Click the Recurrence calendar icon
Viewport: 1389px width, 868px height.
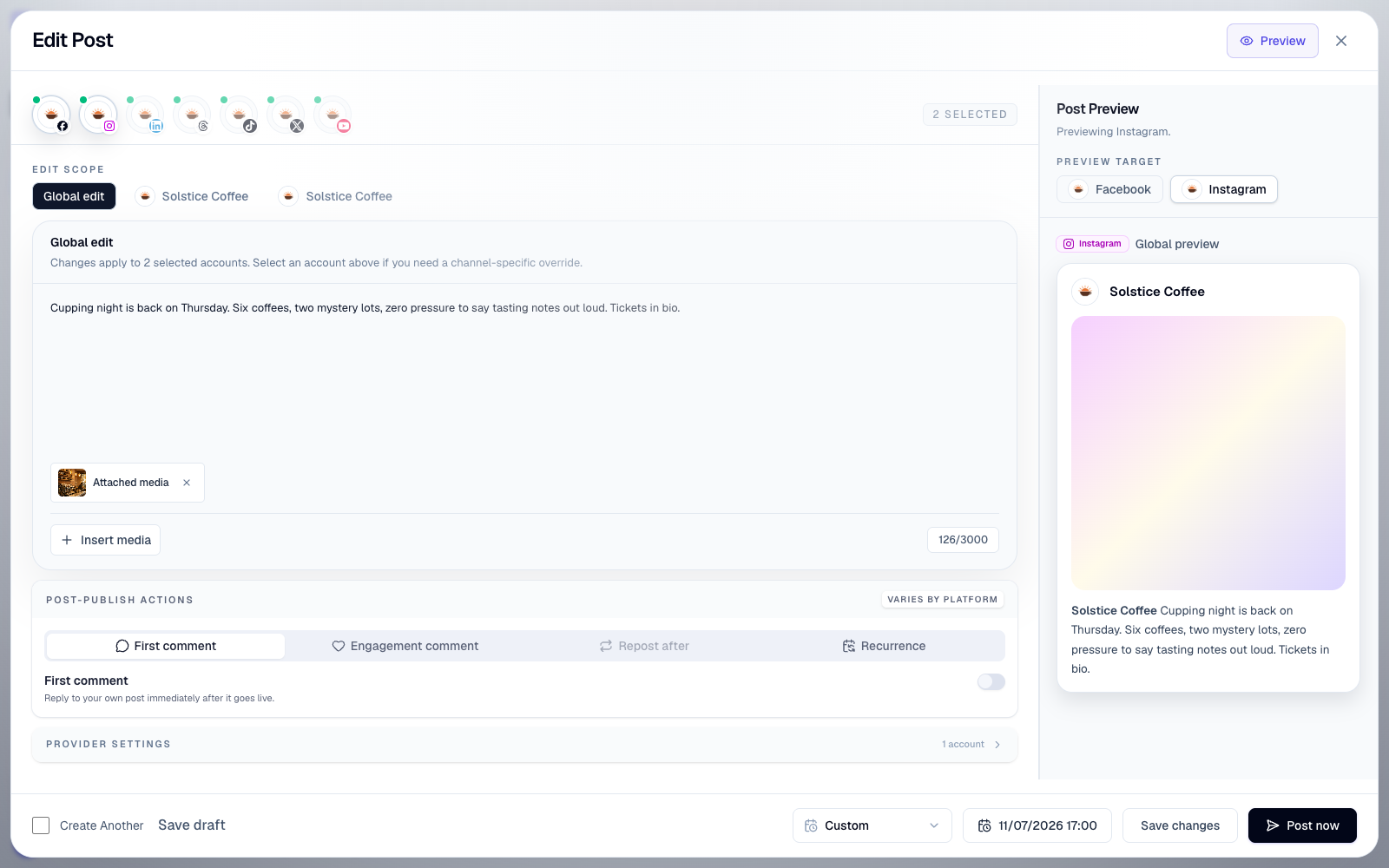(849, 646)
